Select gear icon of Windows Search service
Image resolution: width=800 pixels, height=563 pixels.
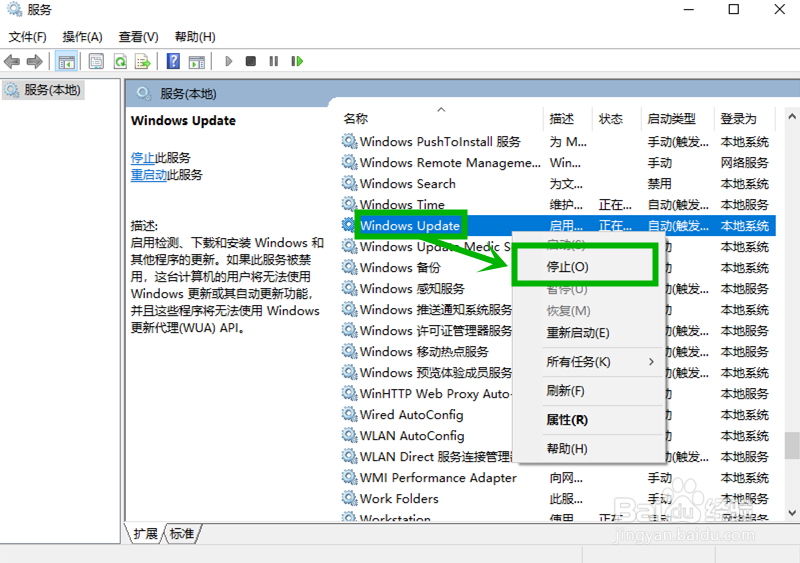(x=349, y=183)
